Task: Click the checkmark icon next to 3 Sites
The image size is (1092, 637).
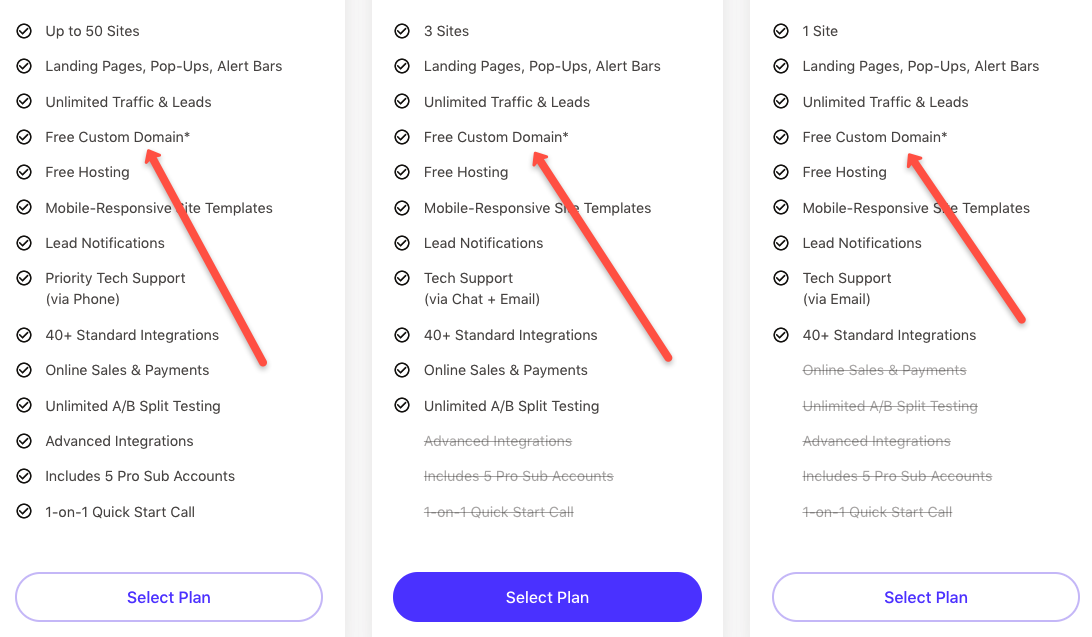Action: (x=403, y=31)
